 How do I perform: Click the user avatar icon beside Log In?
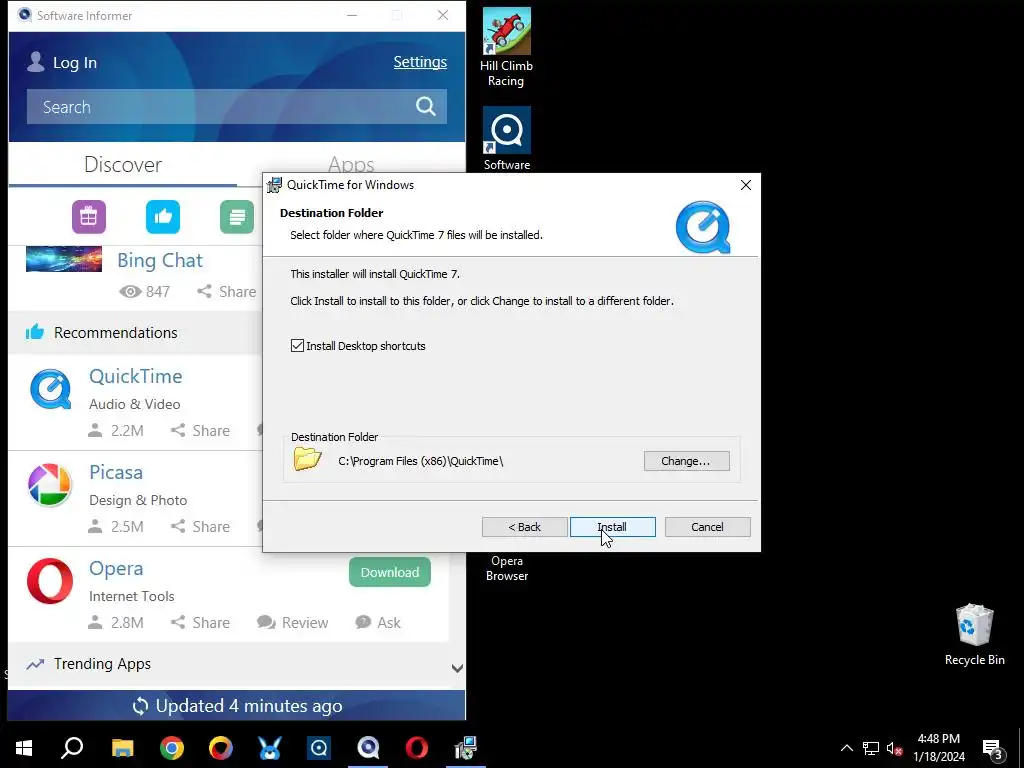(36, 62)
